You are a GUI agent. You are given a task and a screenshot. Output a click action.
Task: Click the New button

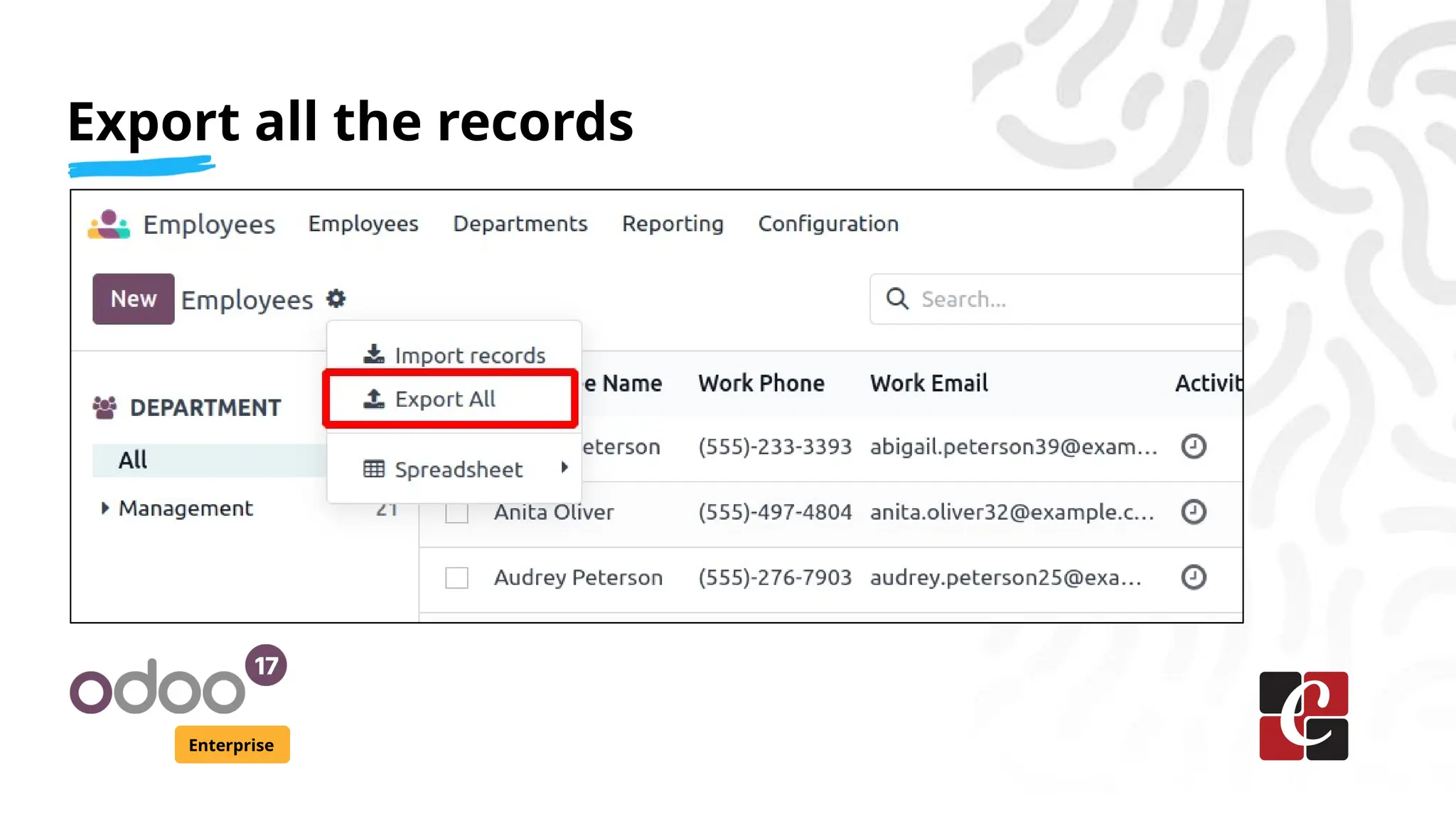(x=134, y=299)
